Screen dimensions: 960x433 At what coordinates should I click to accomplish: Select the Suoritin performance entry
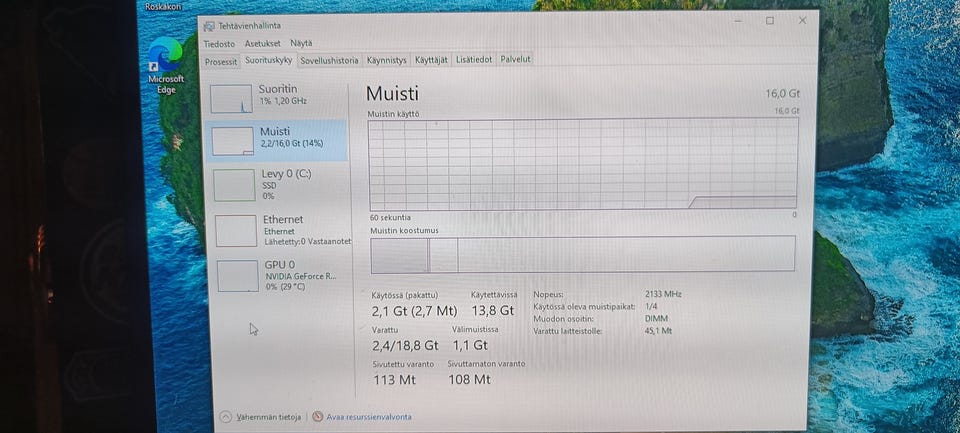coord(277,99)
